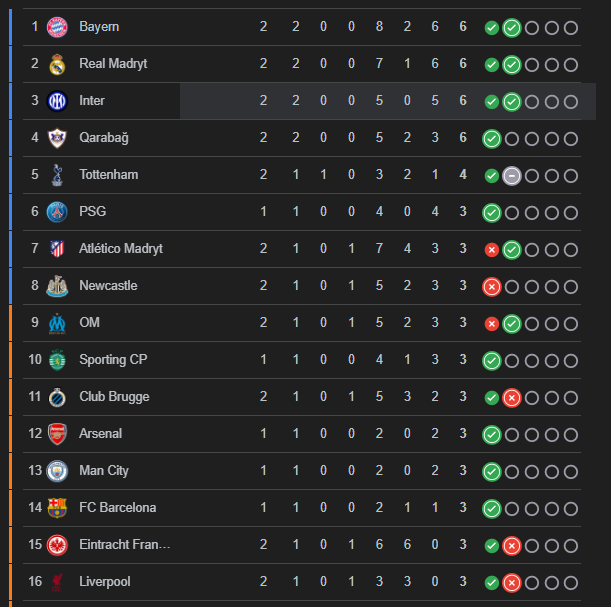Select the Atlético Madryt crest
This screenshot has width=611, height=607.
[57, 249]
